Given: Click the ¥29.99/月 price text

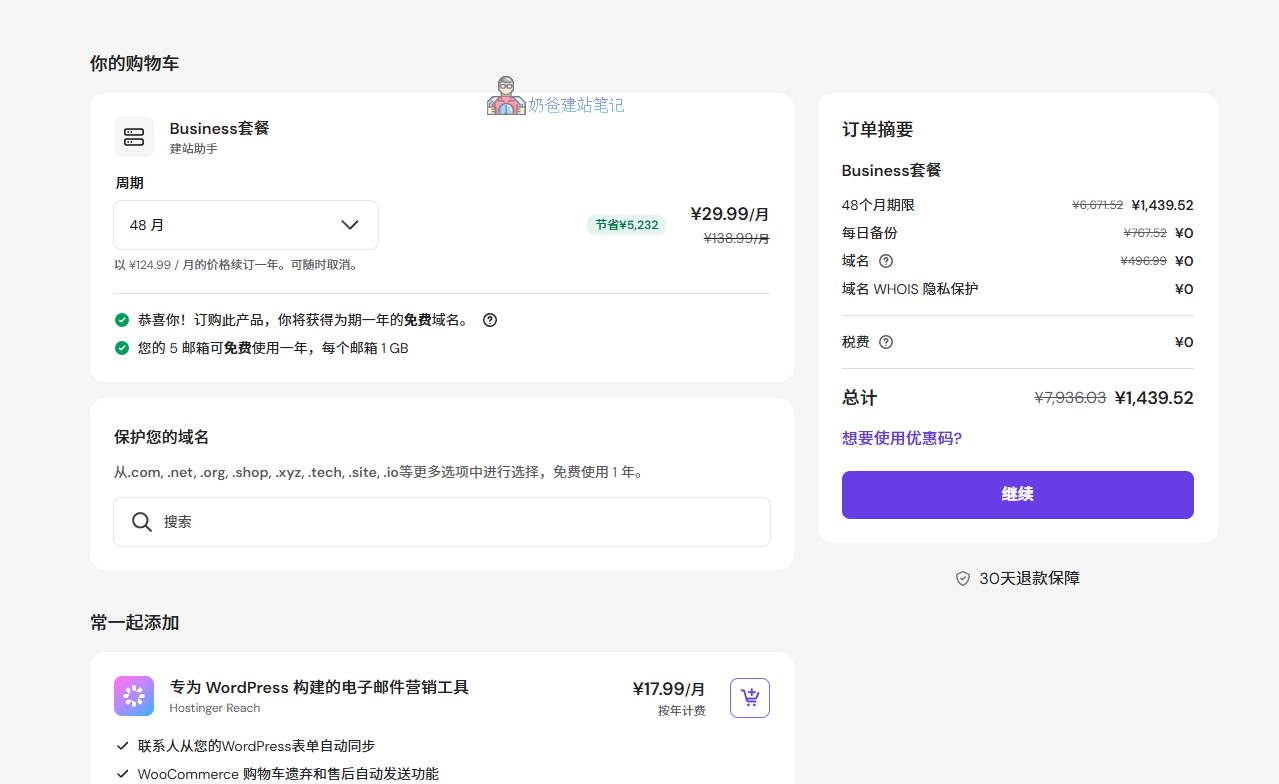Looking at the screenshot, I should [x=730, y=214].
